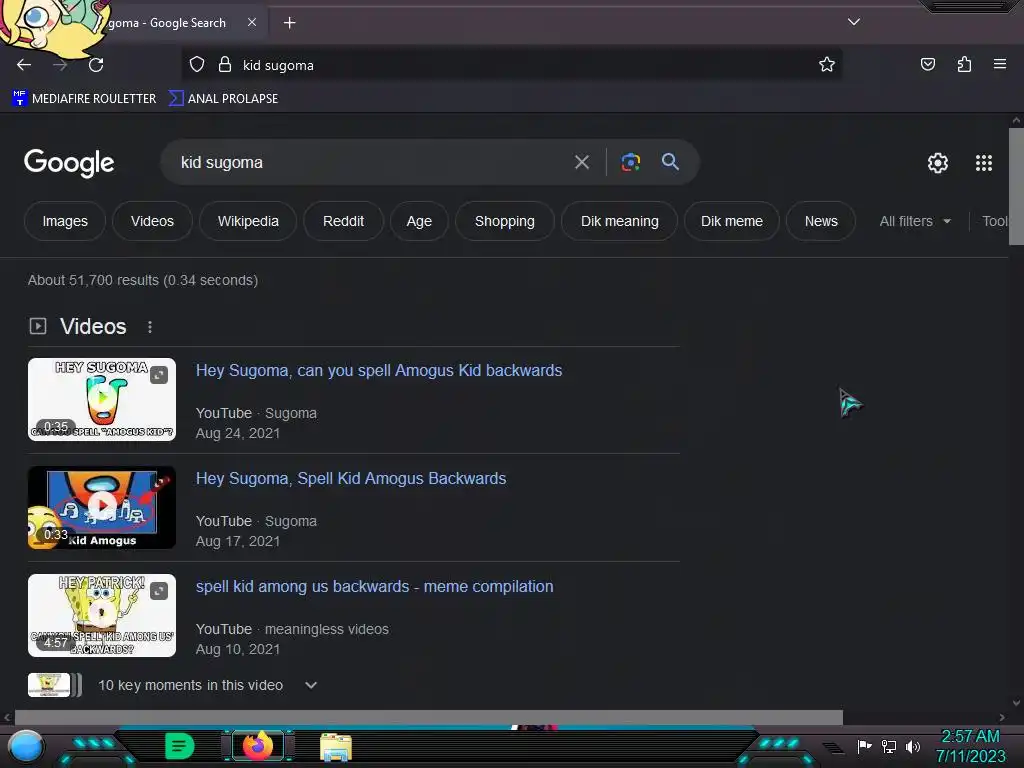The width and height of the screenshot is (1024, 768).
Task: Select the Dik meaning filter chip
Action: [x=620, y=221]
